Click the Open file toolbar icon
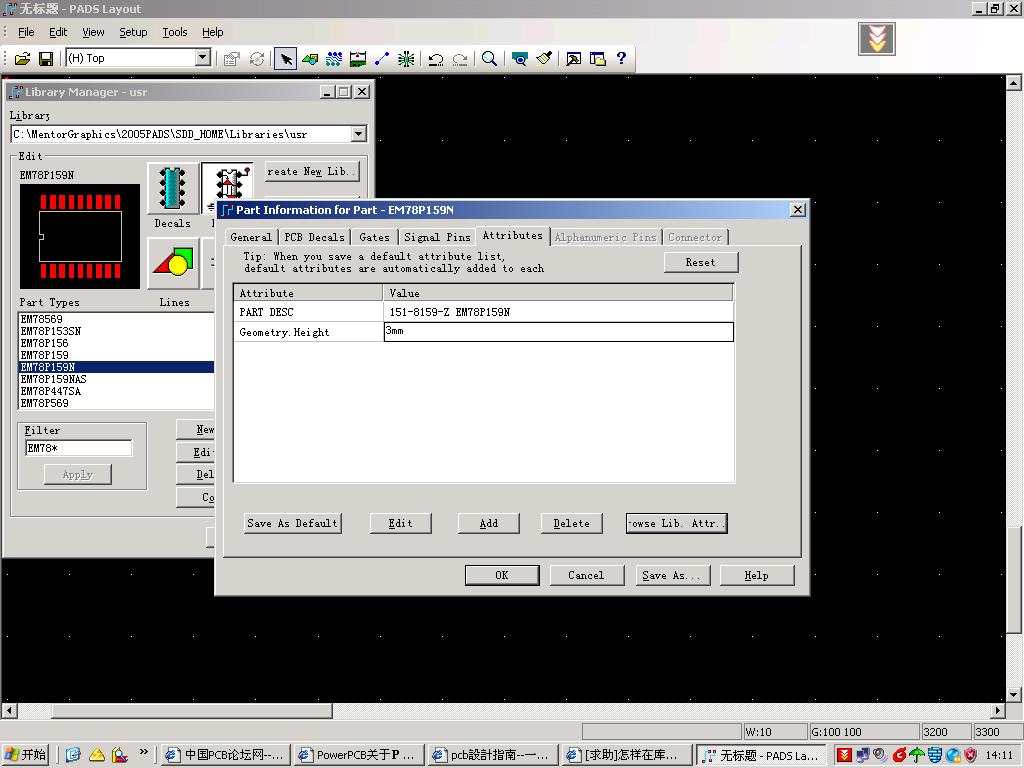 22,59
